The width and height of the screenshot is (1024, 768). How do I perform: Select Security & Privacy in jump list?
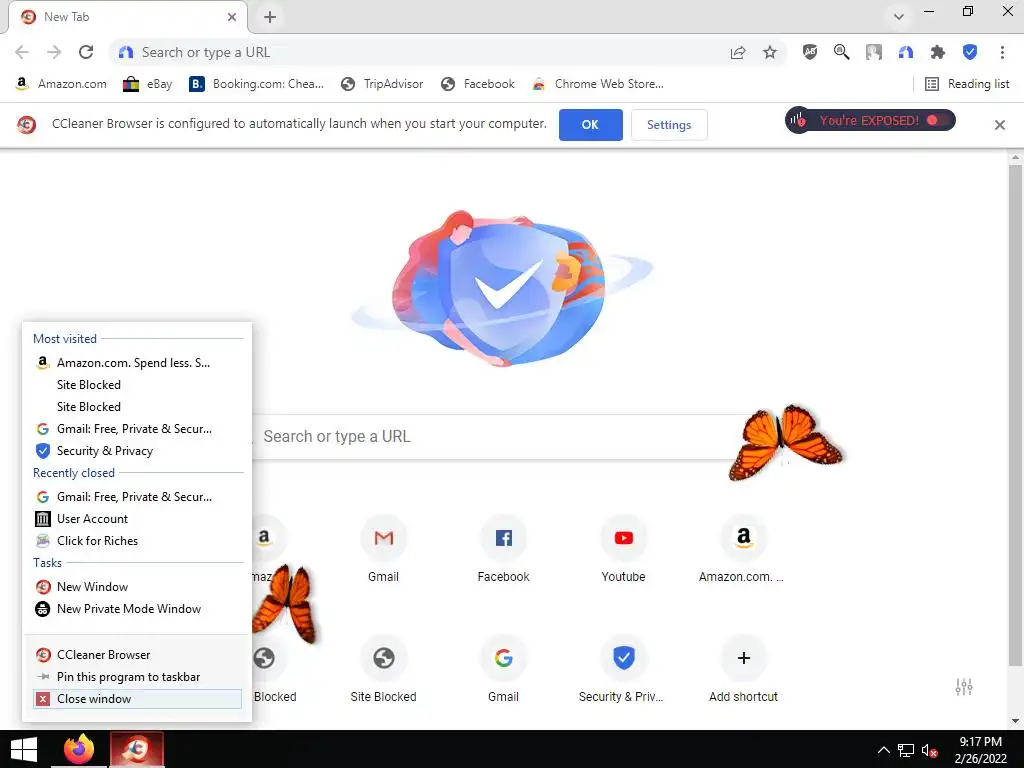tap(137, 451)
